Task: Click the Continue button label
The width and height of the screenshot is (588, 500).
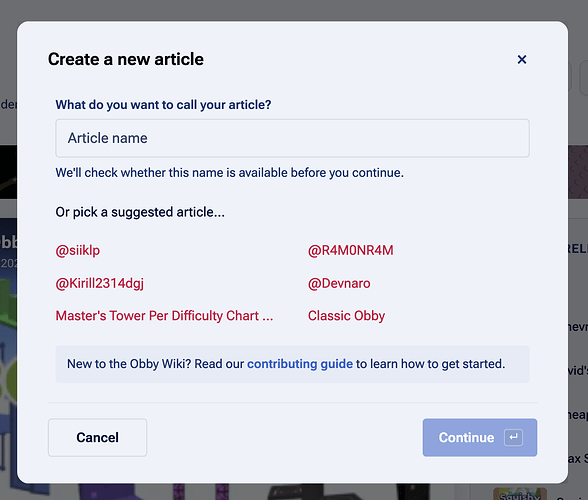Action: pos(466,437)
